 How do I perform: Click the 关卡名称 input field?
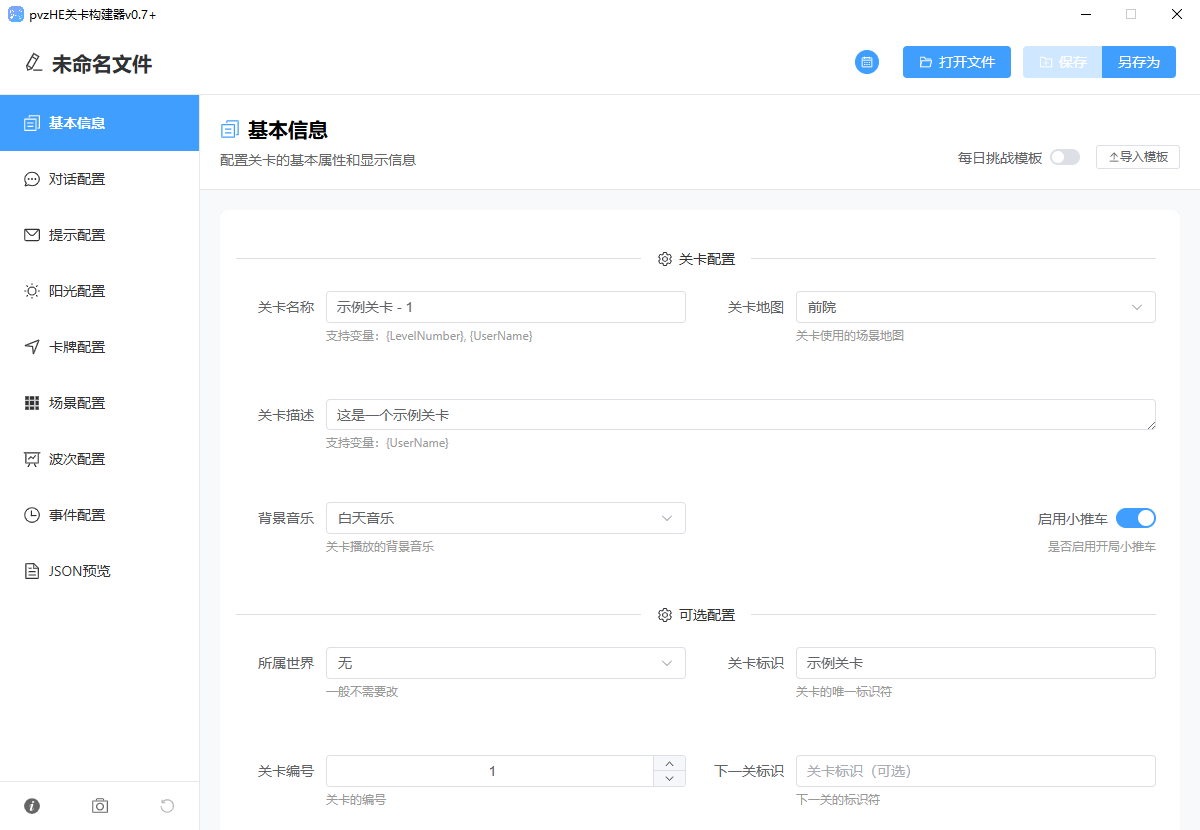[x=505, y=307]
